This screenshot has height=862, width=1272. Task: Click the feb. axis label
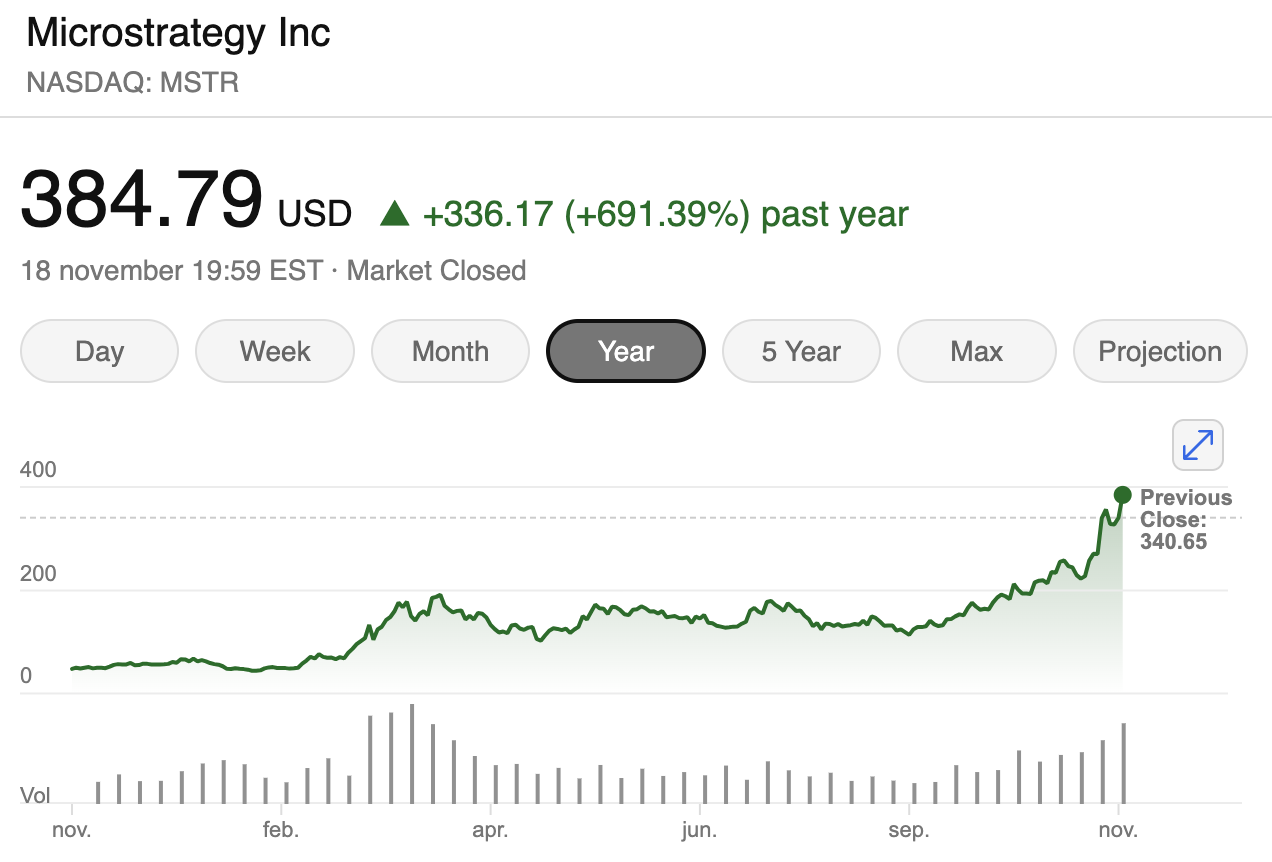281,830
